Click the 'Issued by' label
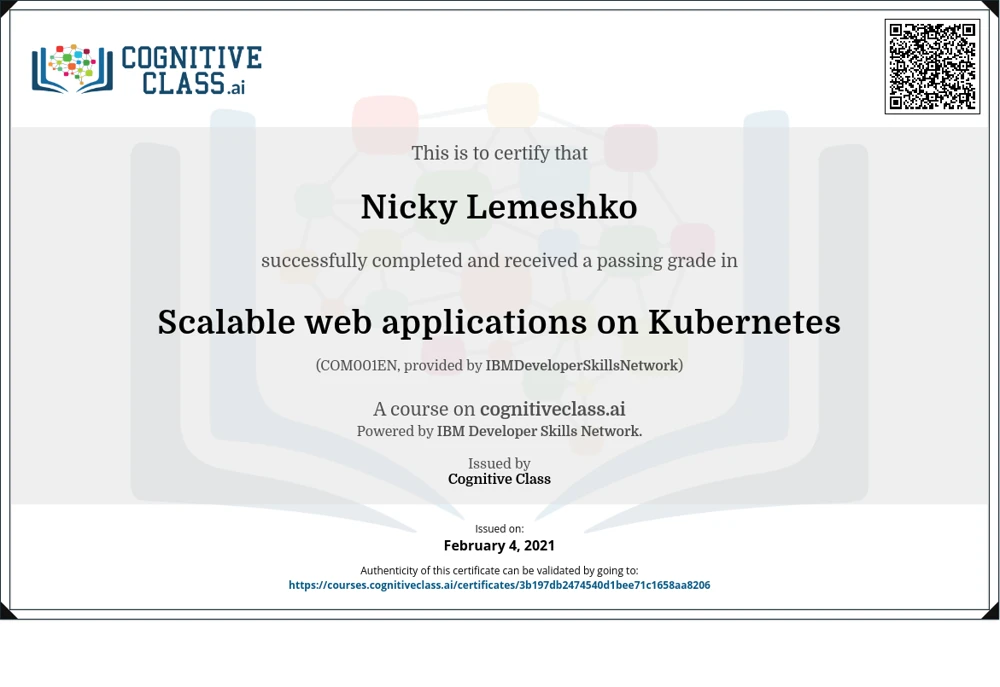 [x=499, y=464]
